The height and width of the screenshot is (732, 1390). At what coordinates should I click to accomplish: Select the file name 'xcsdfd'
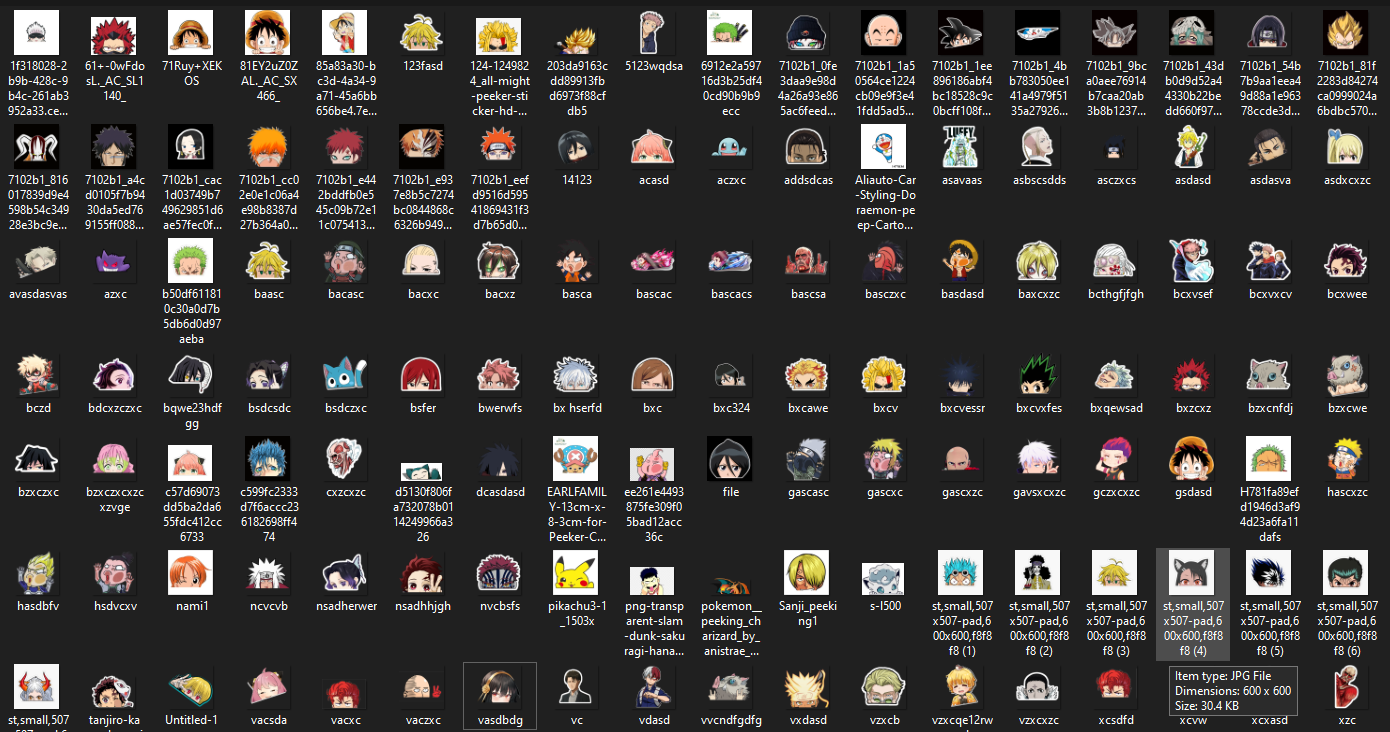(x=1116, y=720)
